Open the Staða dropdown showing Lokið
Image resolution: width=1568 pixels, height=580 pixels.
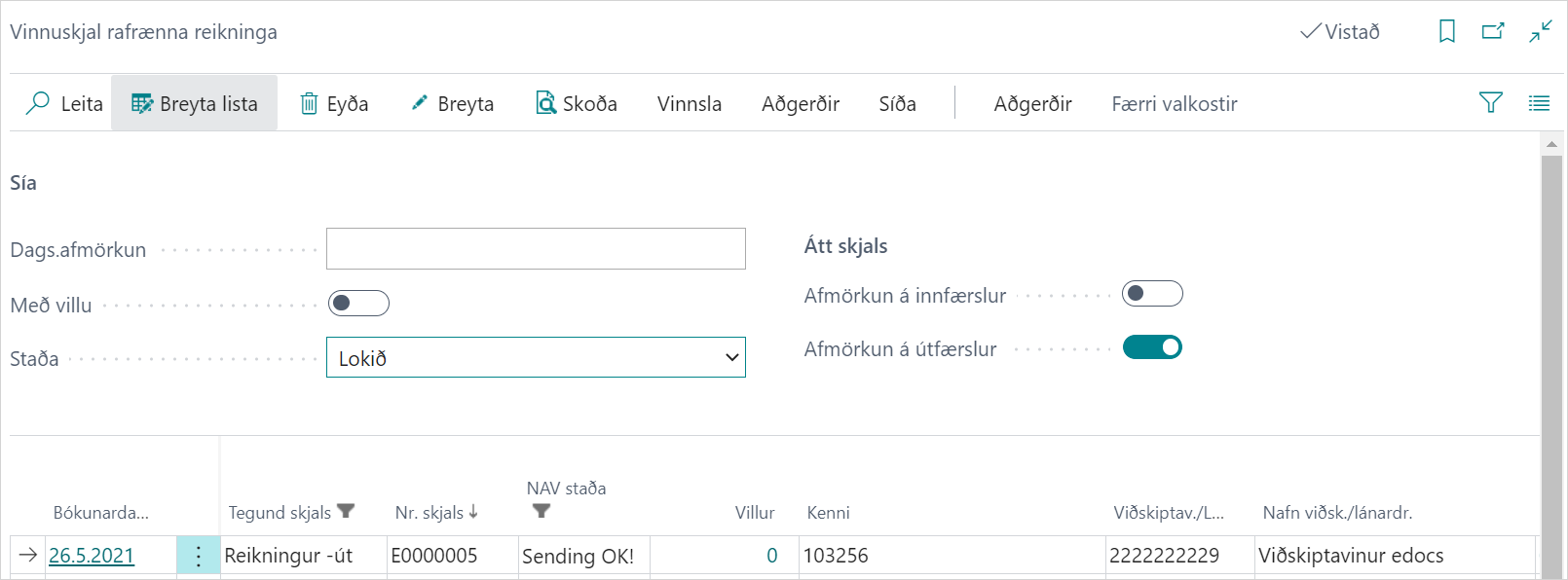pos(536,358)
